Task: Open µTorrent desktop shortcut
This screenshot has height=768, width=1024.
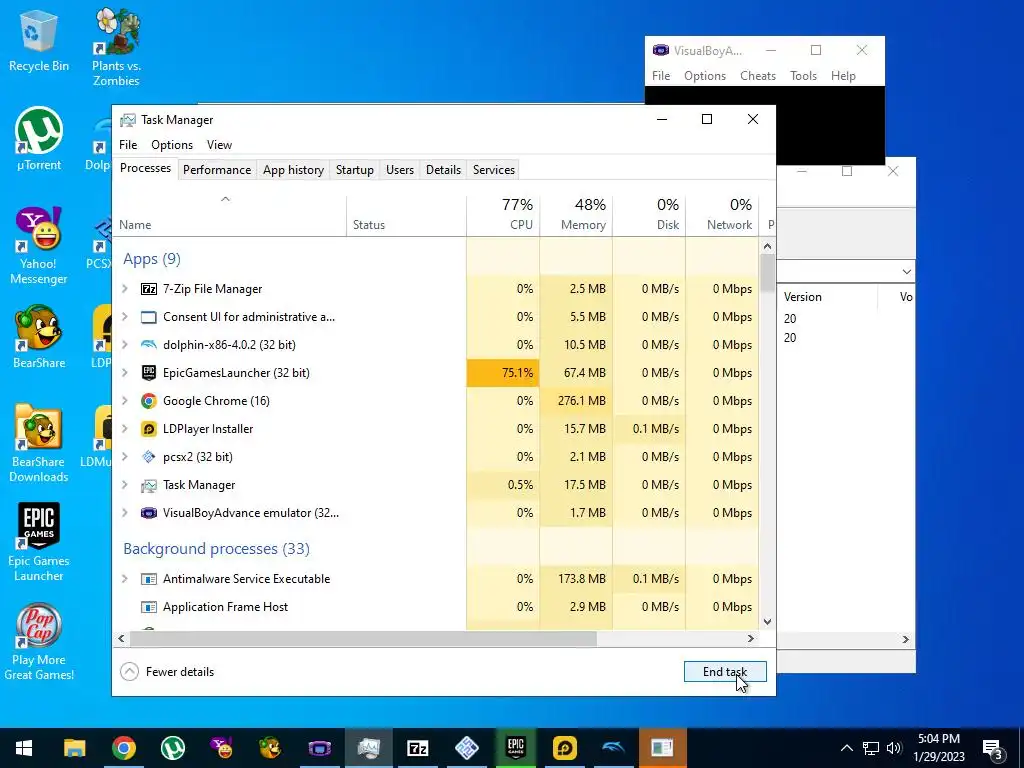Action: coord(39,139)
